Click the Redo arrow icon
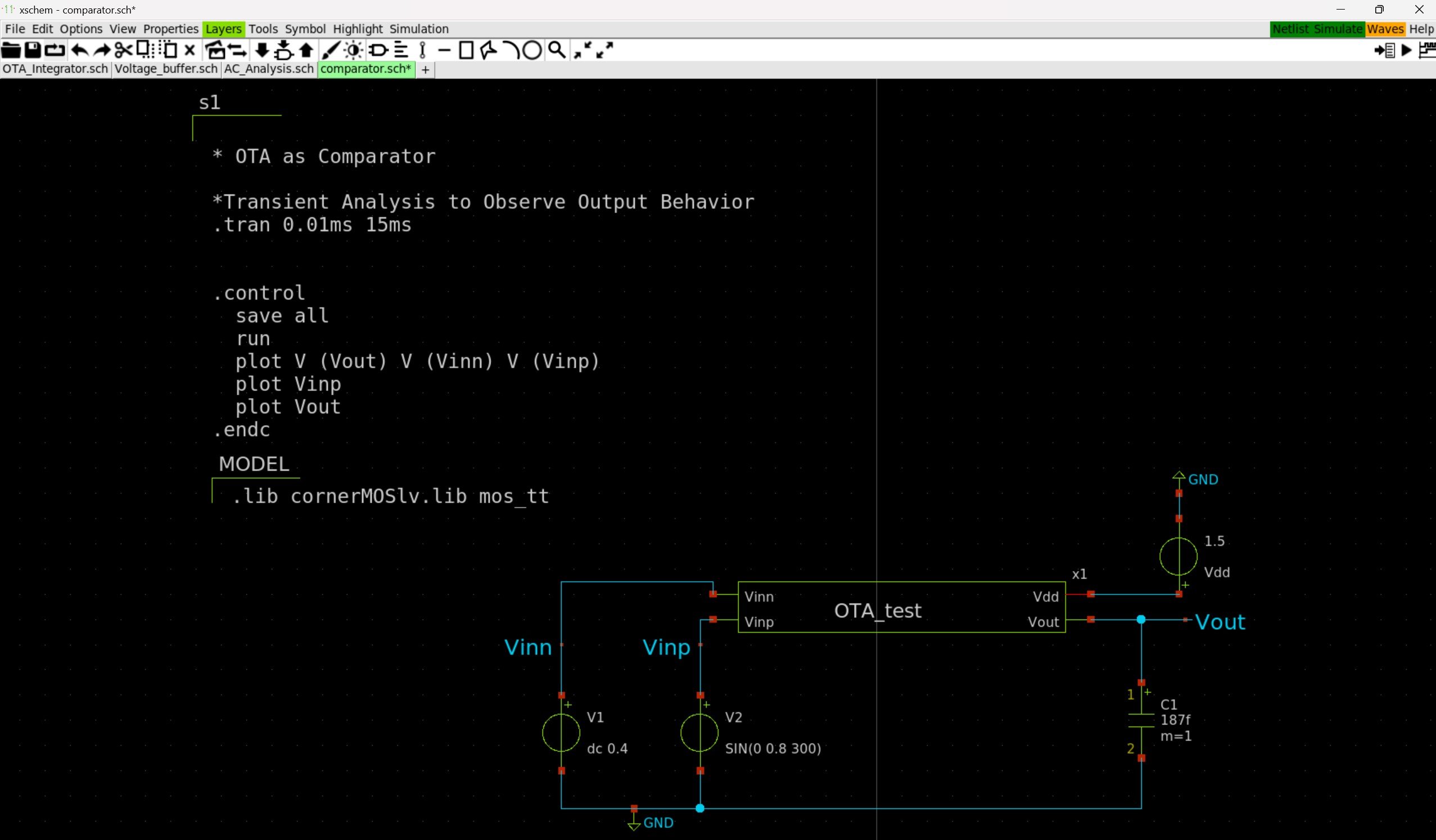The height and width of the screenshot is (840, 1436). 102,51
